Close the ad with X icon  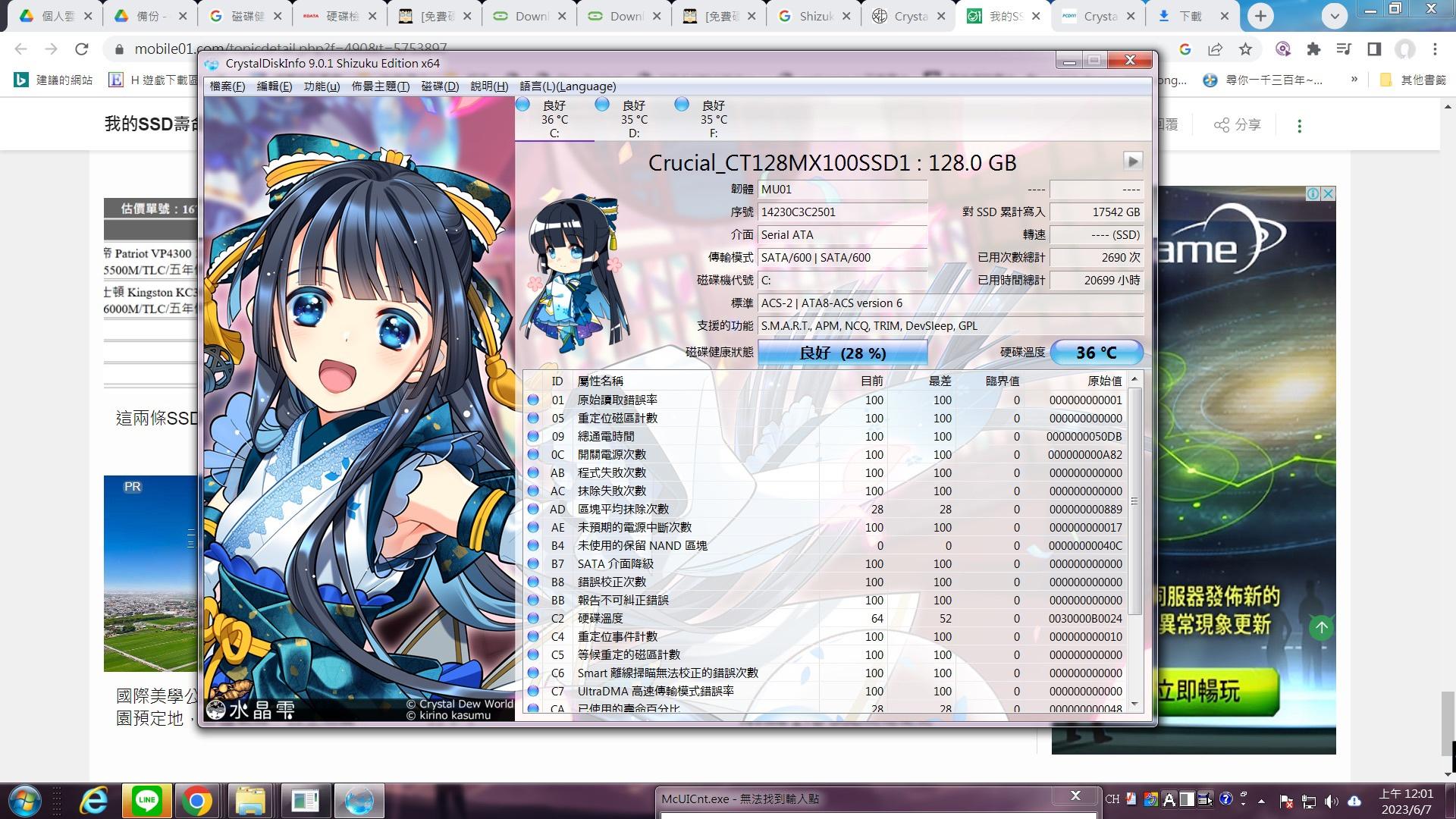[1329, 194]
